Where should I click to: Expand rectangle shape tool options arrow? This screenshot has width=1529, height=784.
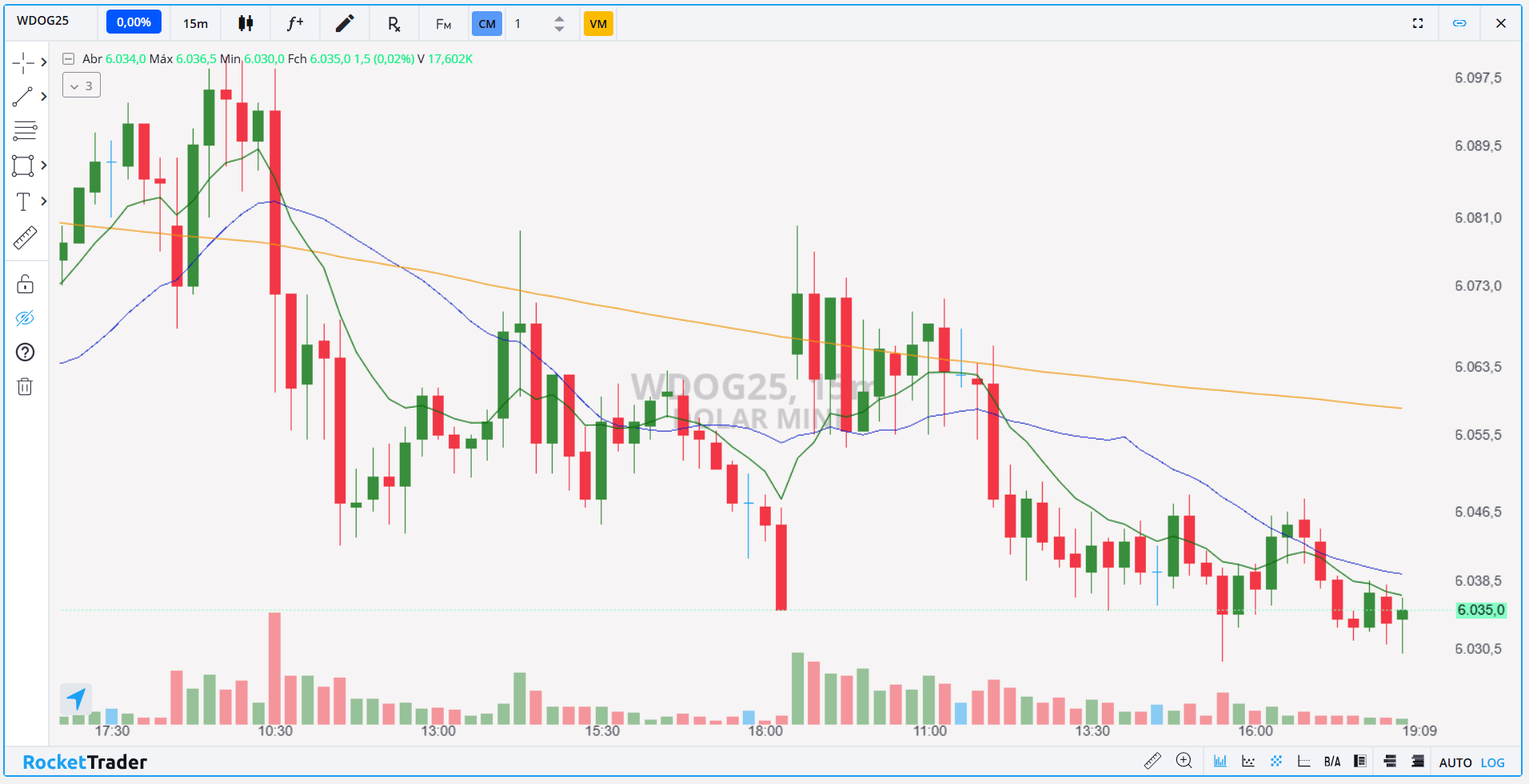44,165
